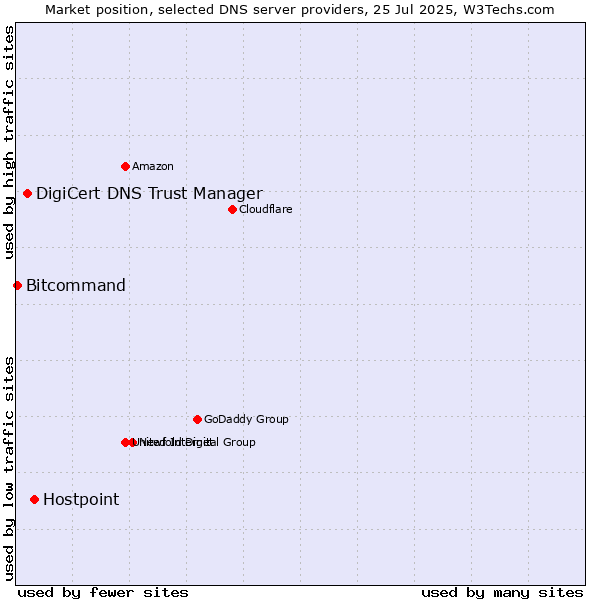
Task: Click the red dot for Amazon
Action: [x=125, y=166]
